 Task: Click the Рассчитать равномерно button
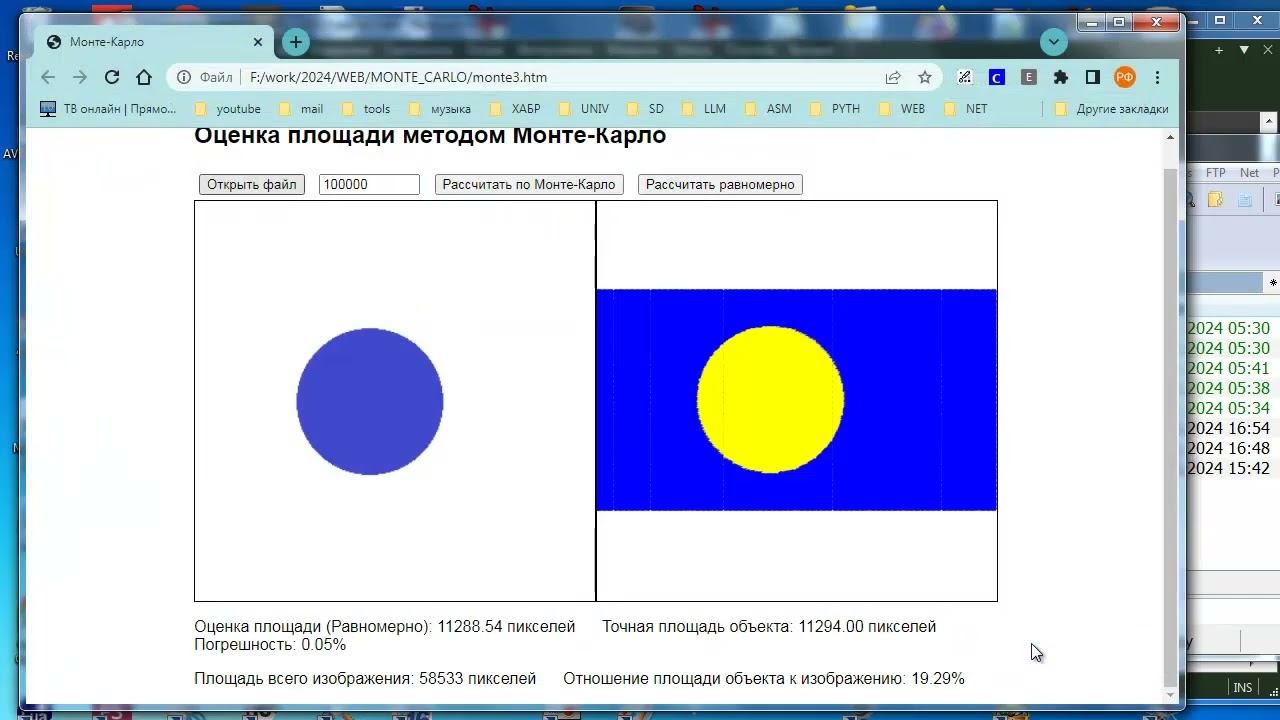tap(720, 184)
